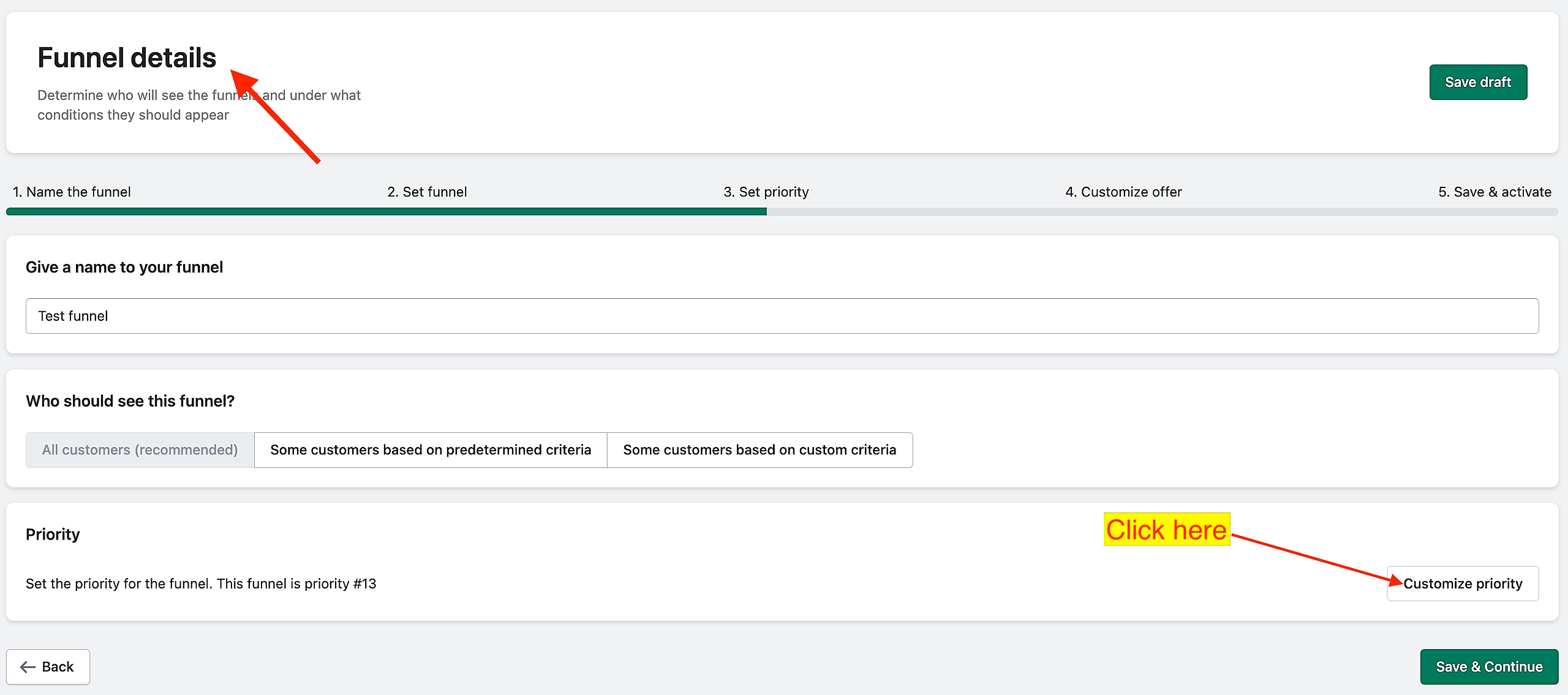This screenshot has height=695, width=1568.
Task: Click the Save draft button
Action: pos(1477,82)
